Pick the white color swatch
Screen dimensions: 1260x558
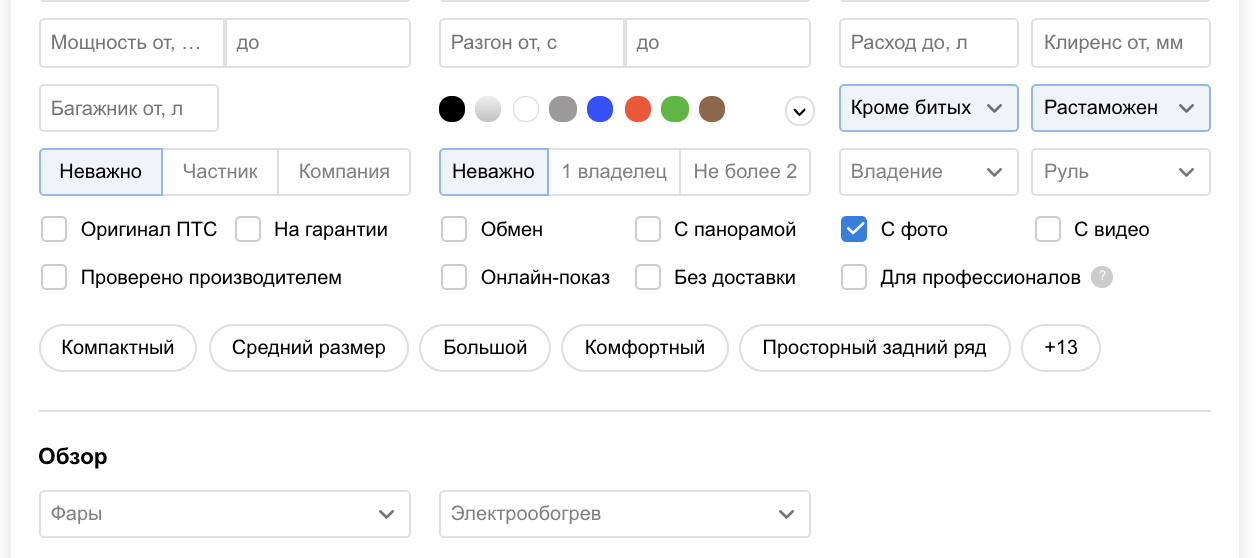point(526,109)
